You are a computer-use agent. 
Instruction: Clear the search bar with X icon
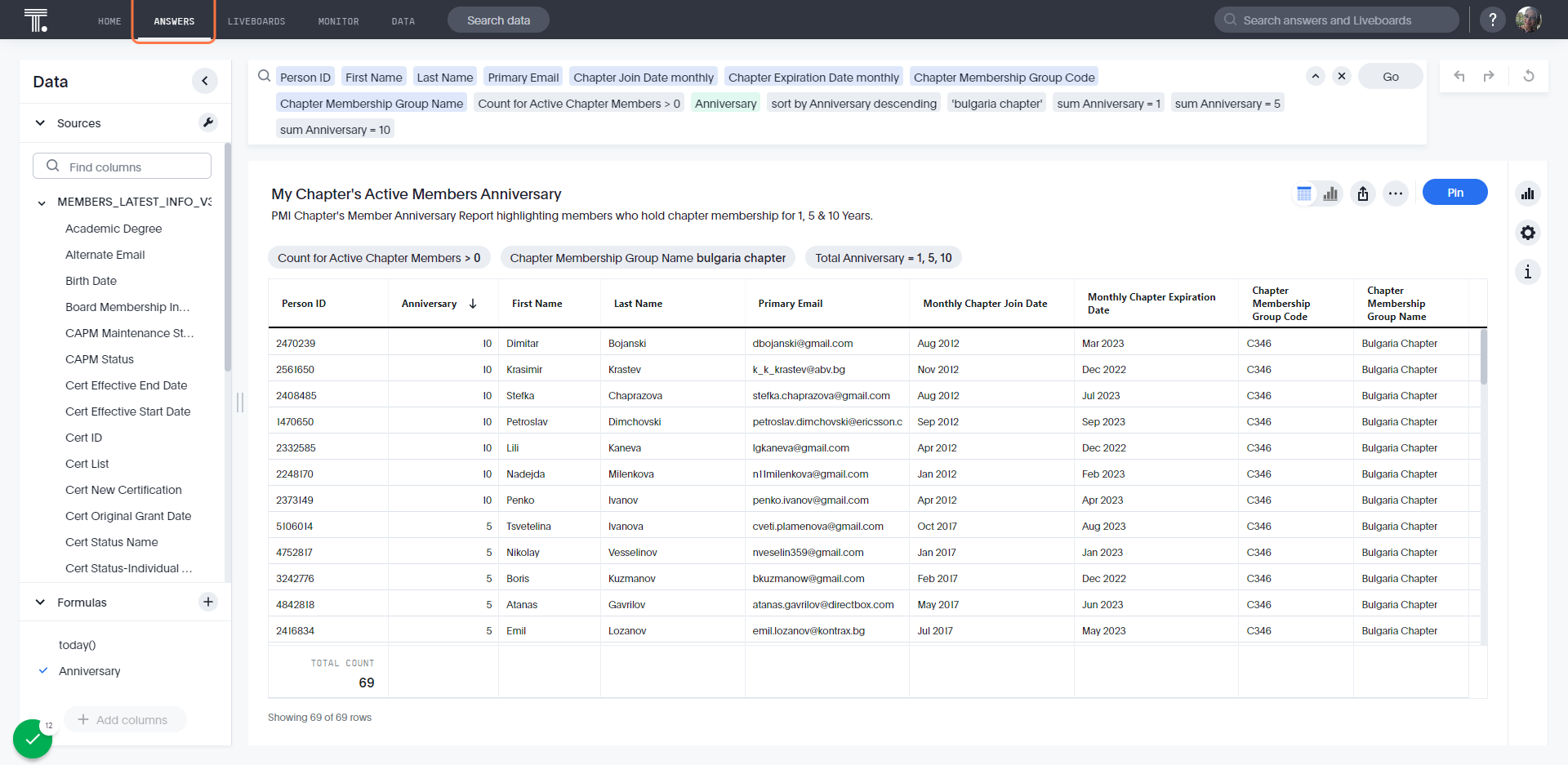point(1342,76)
